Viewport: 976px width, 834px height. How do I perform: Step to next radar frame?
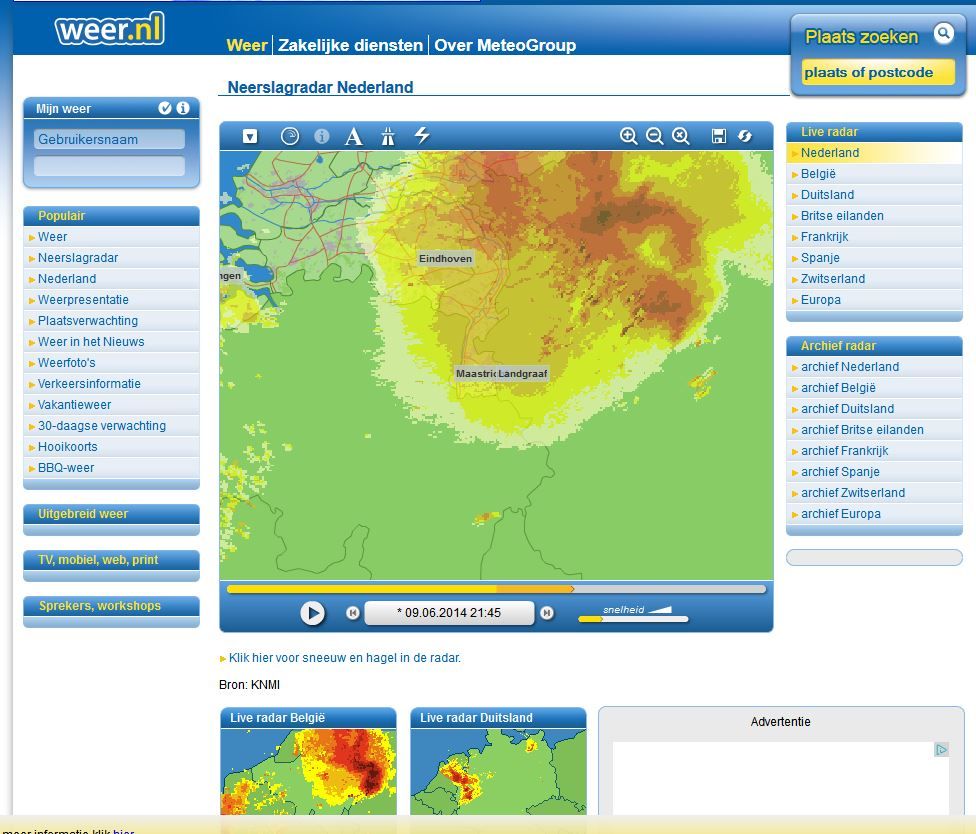(x=547, y=613)
